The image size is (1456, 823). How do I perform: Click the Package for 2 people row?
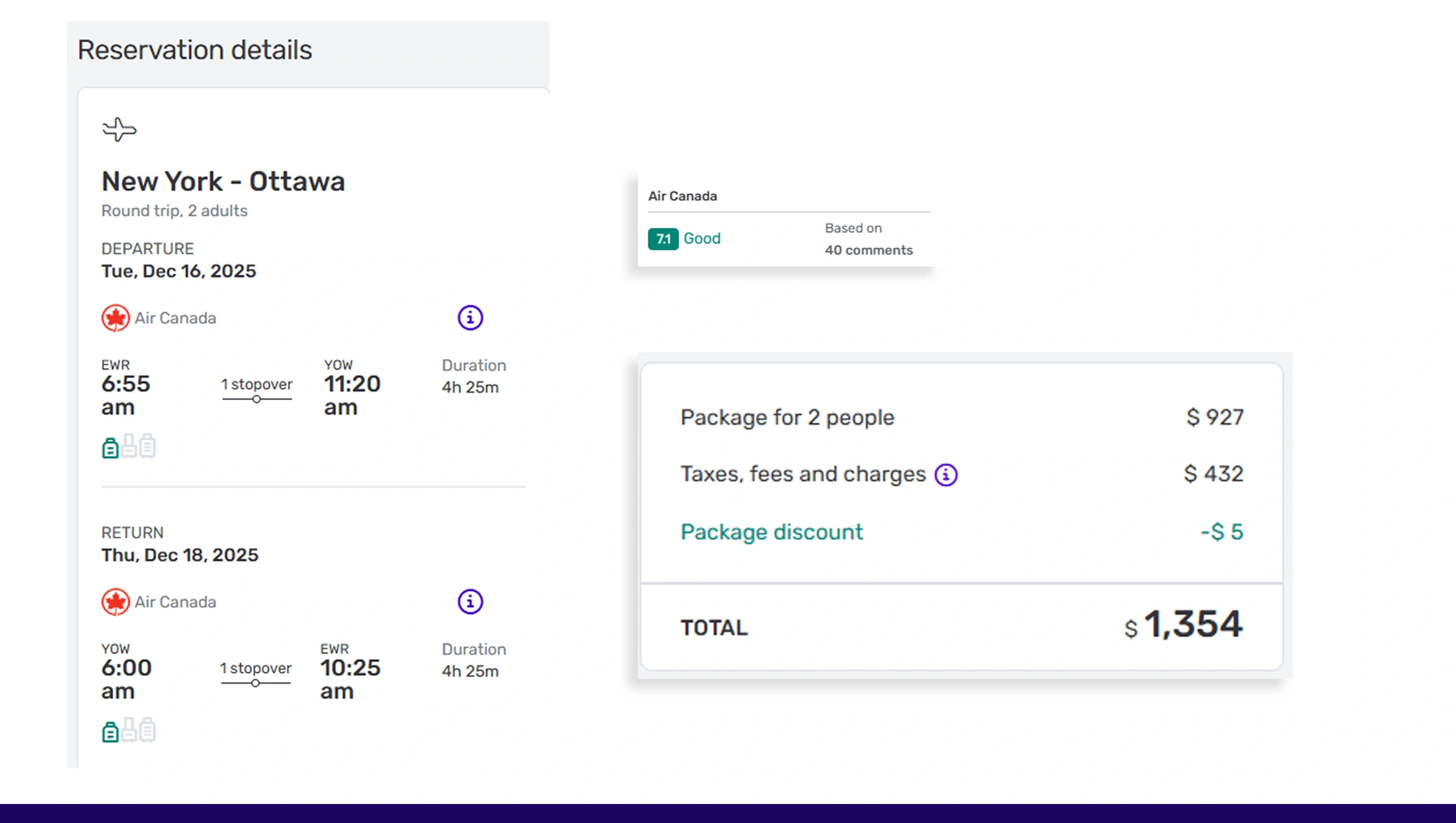(x=787, y=417)
